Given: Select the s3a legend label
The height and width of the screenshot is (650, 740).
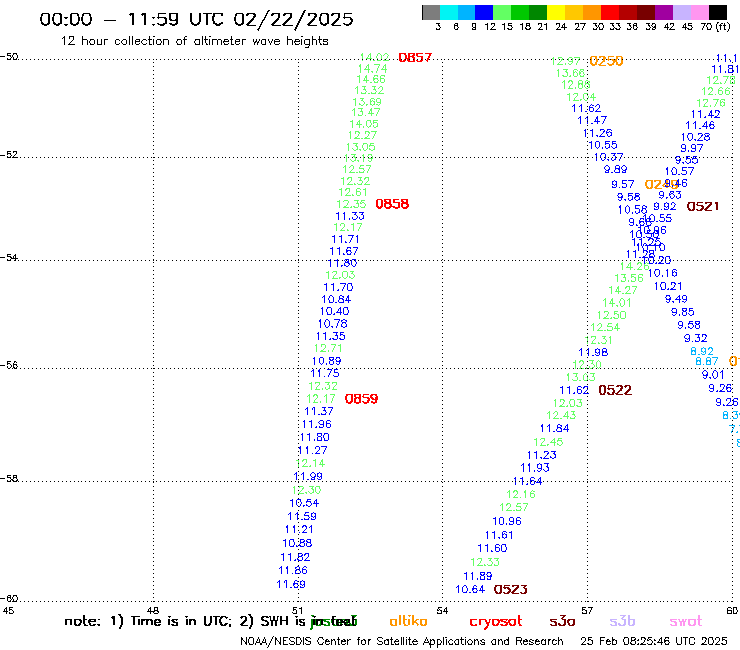Looking at the screenshot, I should click(563, 621).
